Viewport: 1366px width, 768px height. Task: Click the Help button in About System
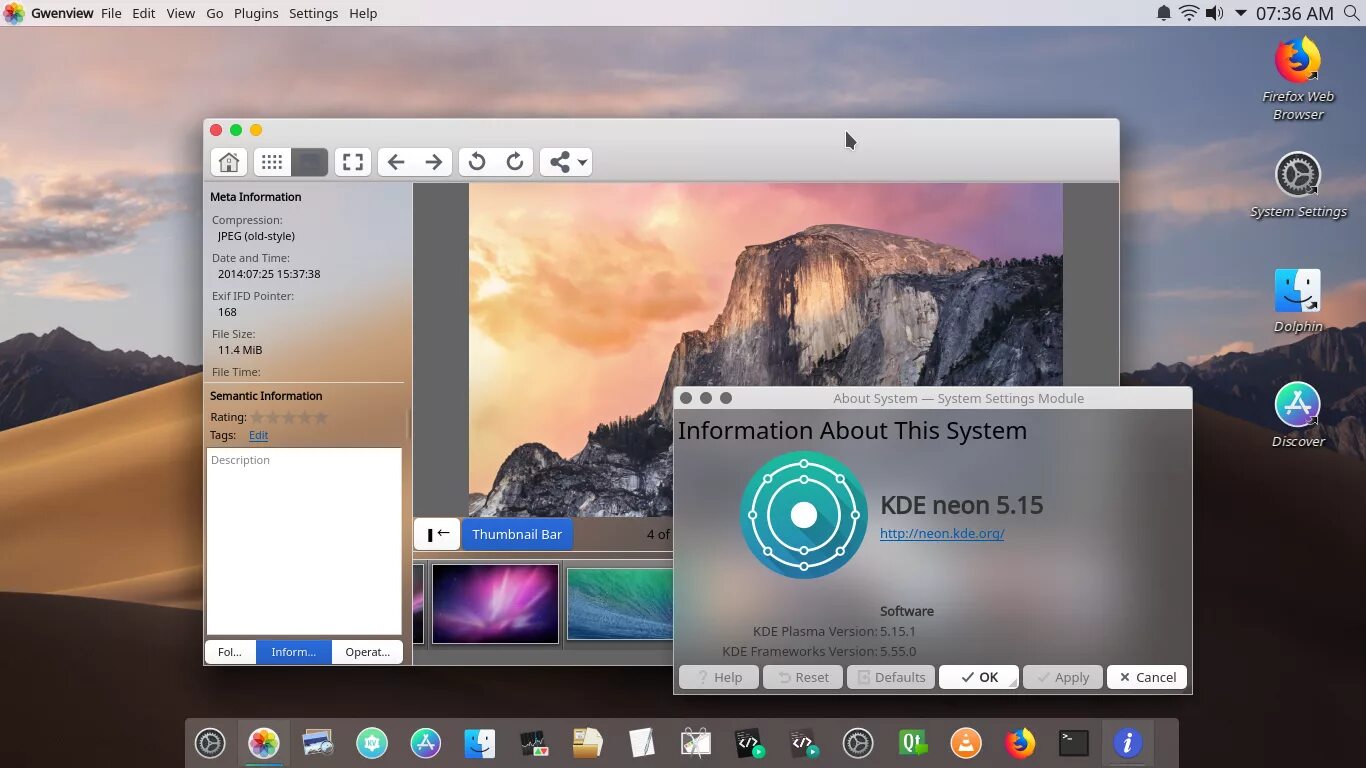tap(718, 677)
